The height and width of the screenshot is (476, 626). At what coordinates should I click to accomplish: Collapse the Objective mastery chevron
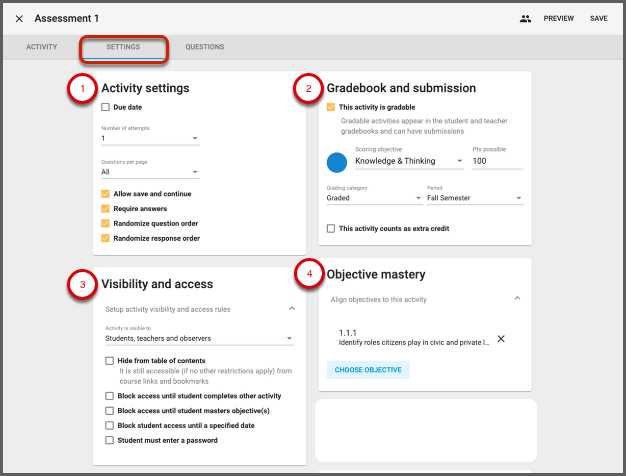(x=517, y=299)
